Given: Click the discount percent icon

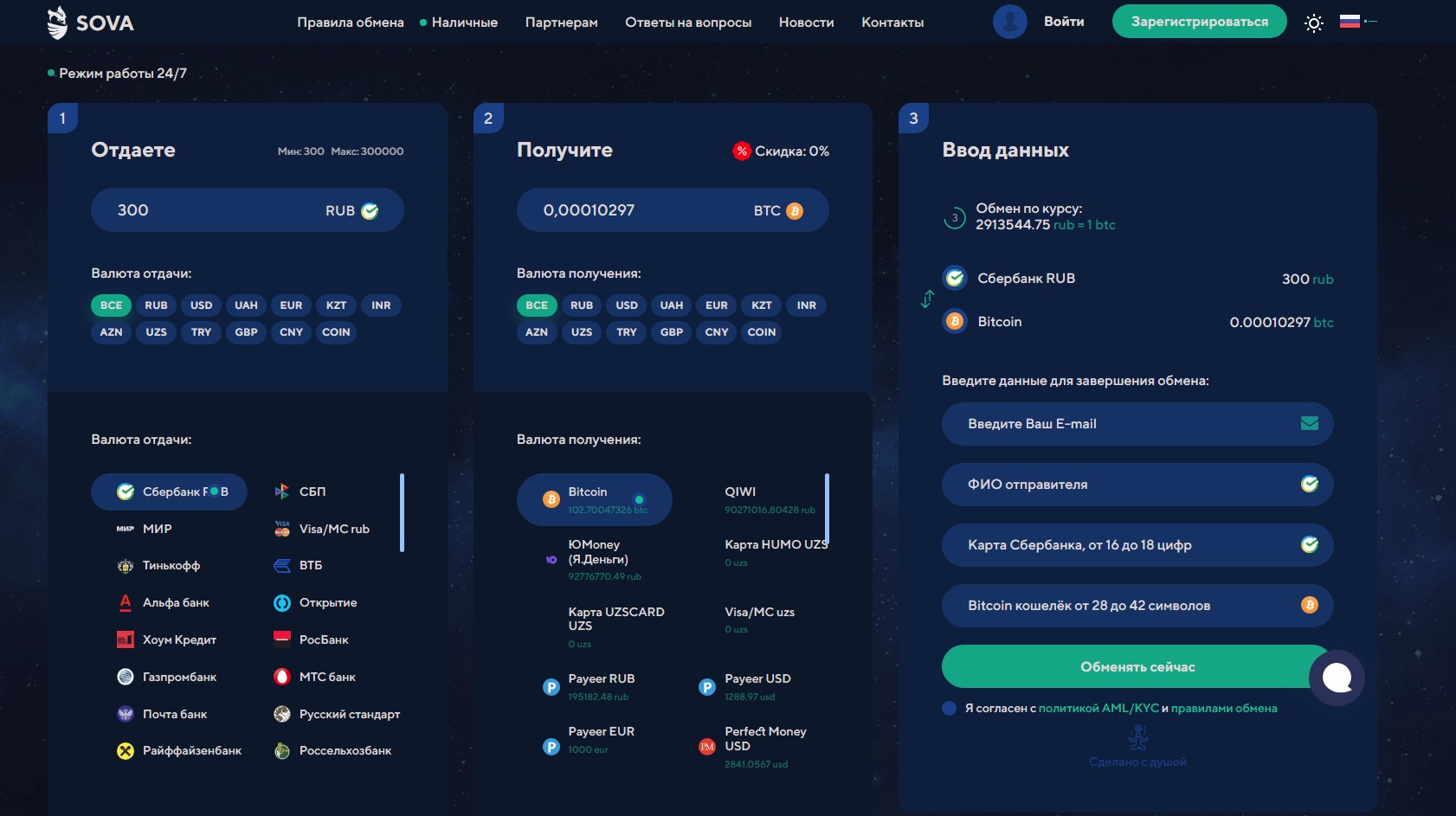Looking at the screenshot, I should point(742,151).
